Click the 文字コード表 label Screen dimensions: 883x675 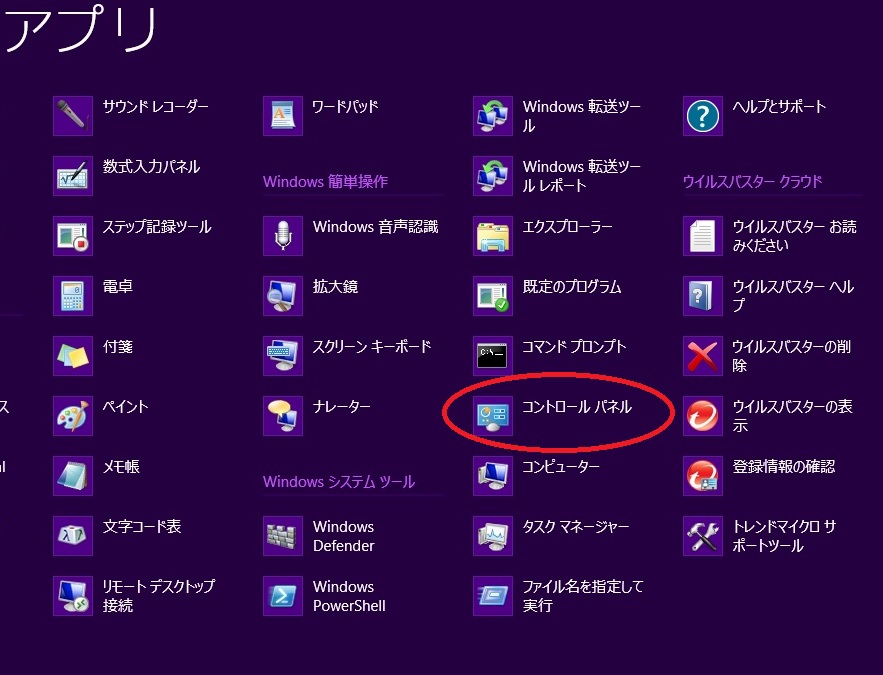point(142,526)
